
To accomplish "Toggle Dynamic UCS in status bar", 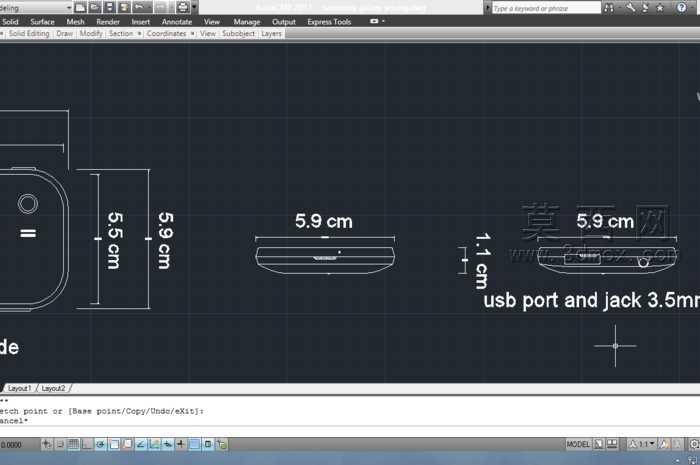I will pos(154,444).
